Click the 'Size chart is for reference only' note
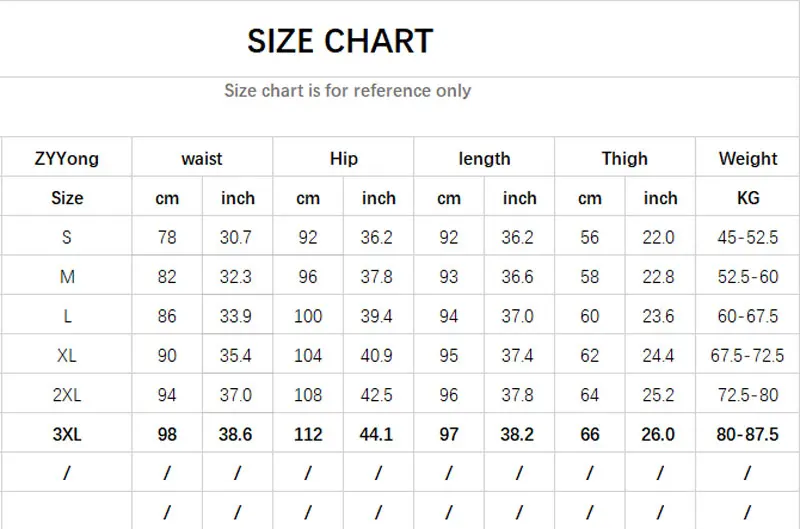800x529 pixels. point(347,91)
